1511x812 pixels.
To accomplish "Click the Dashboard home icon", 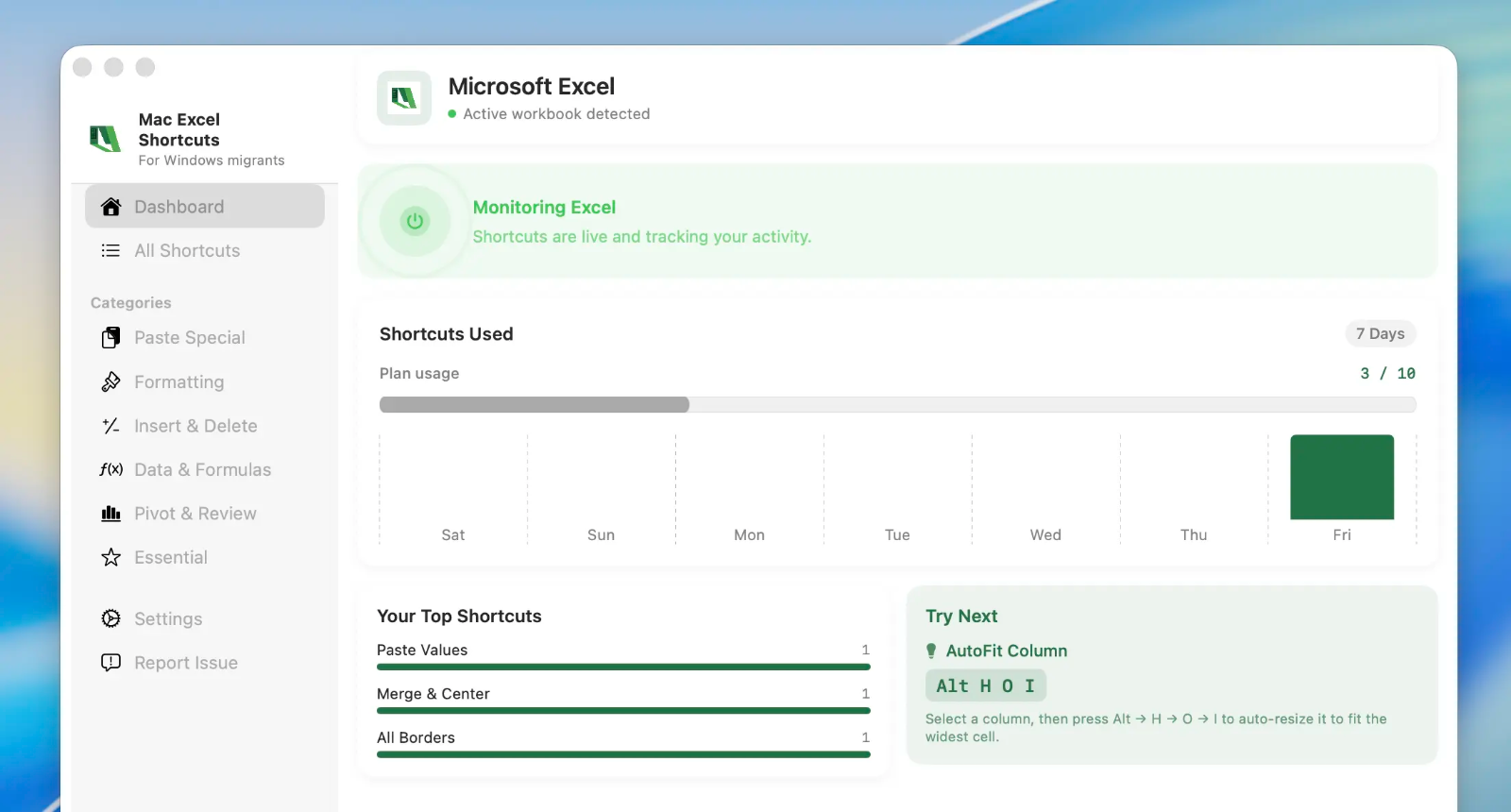I will point(111,207).
